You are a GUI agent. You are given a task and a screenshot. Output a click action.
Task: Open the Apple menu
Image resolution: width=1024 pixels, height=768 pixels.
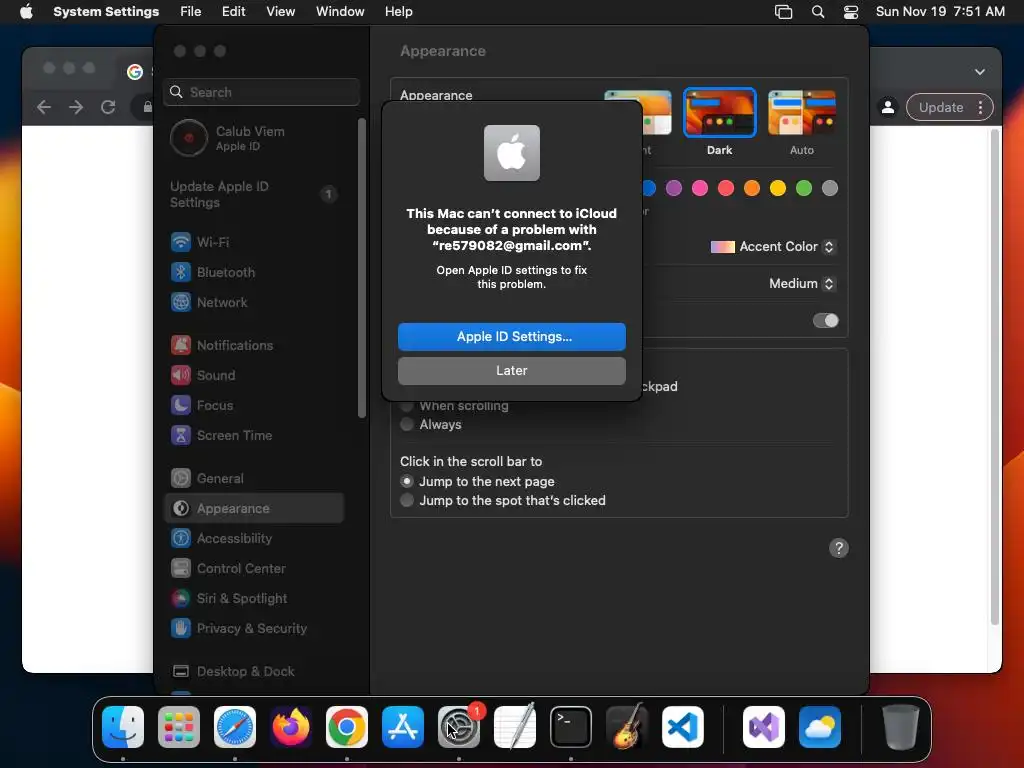pos(26,11)
